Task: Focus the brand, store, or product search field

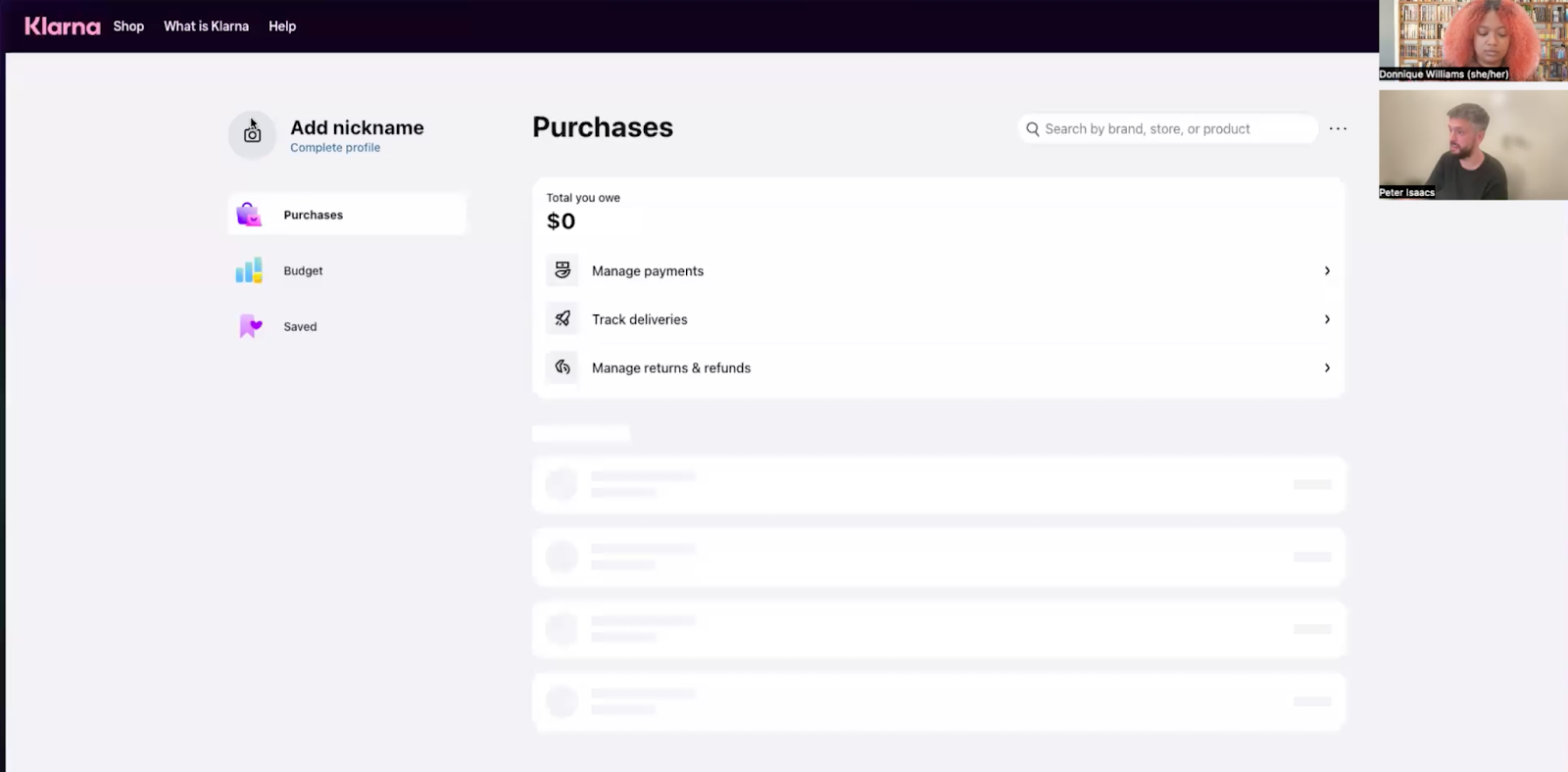Action: (x=1168, y=129)
